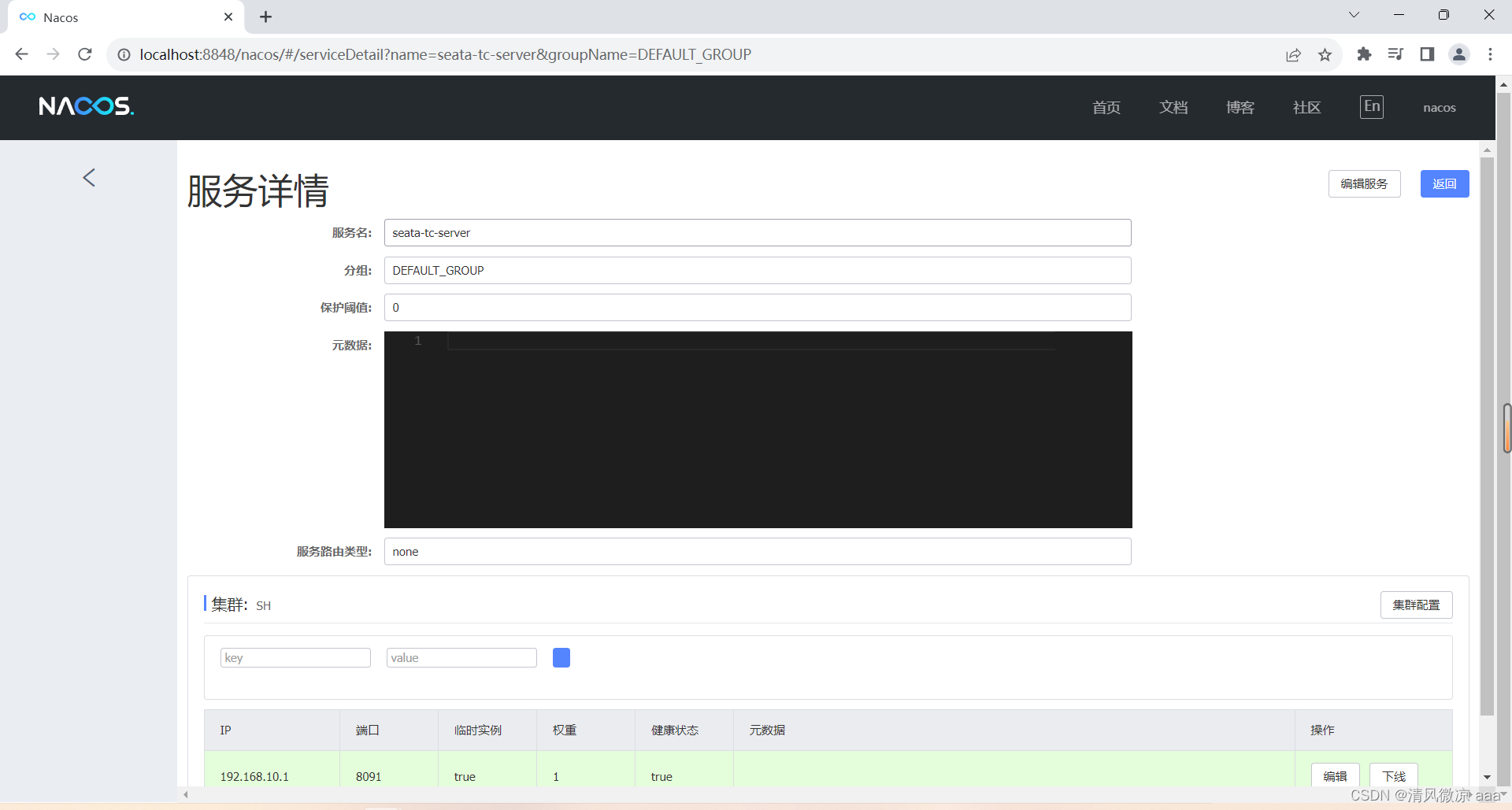Close the Nacos tab
The height and width of the screenshot is (810, 1512).
click(x=228, y=17)
